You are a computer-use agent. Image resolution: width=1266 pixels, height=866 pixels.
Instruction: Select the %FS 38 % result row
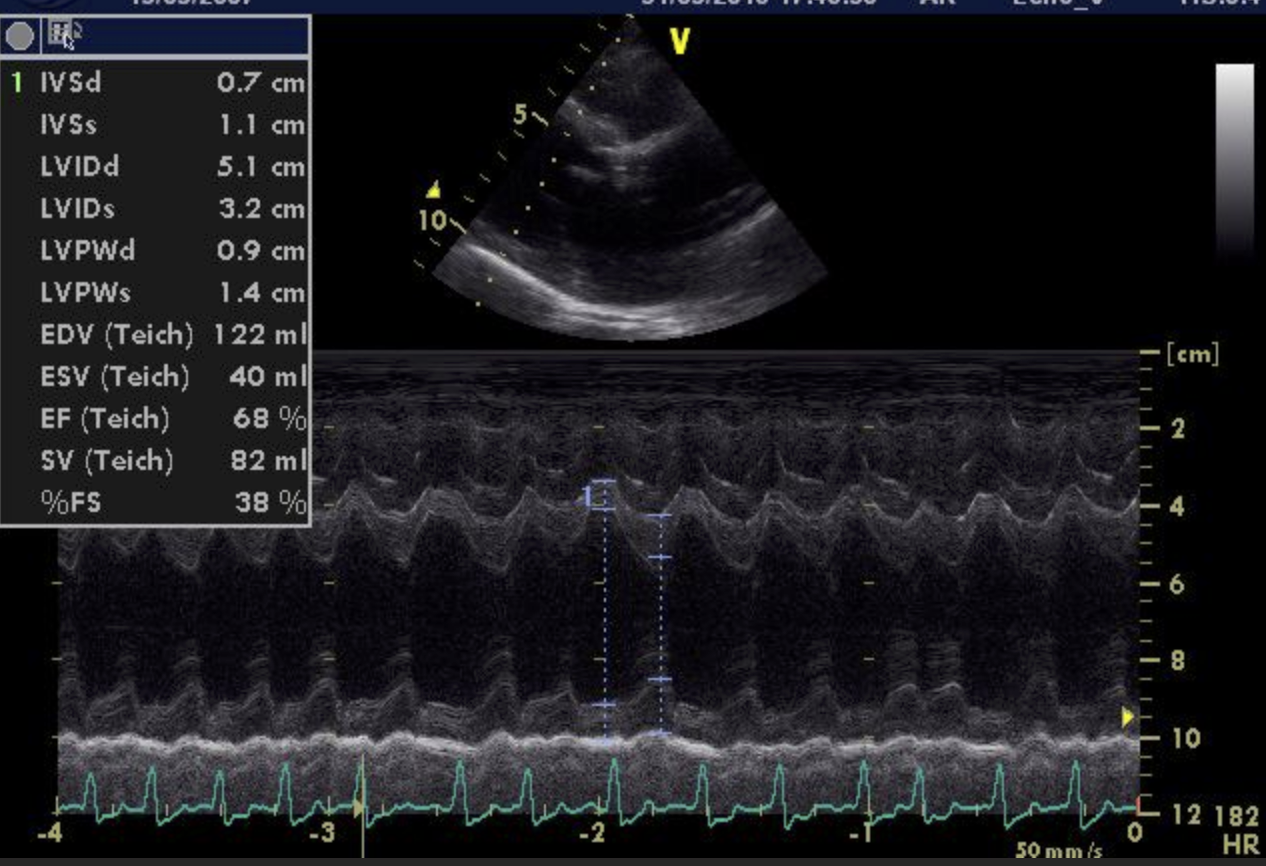coord(158,502)
